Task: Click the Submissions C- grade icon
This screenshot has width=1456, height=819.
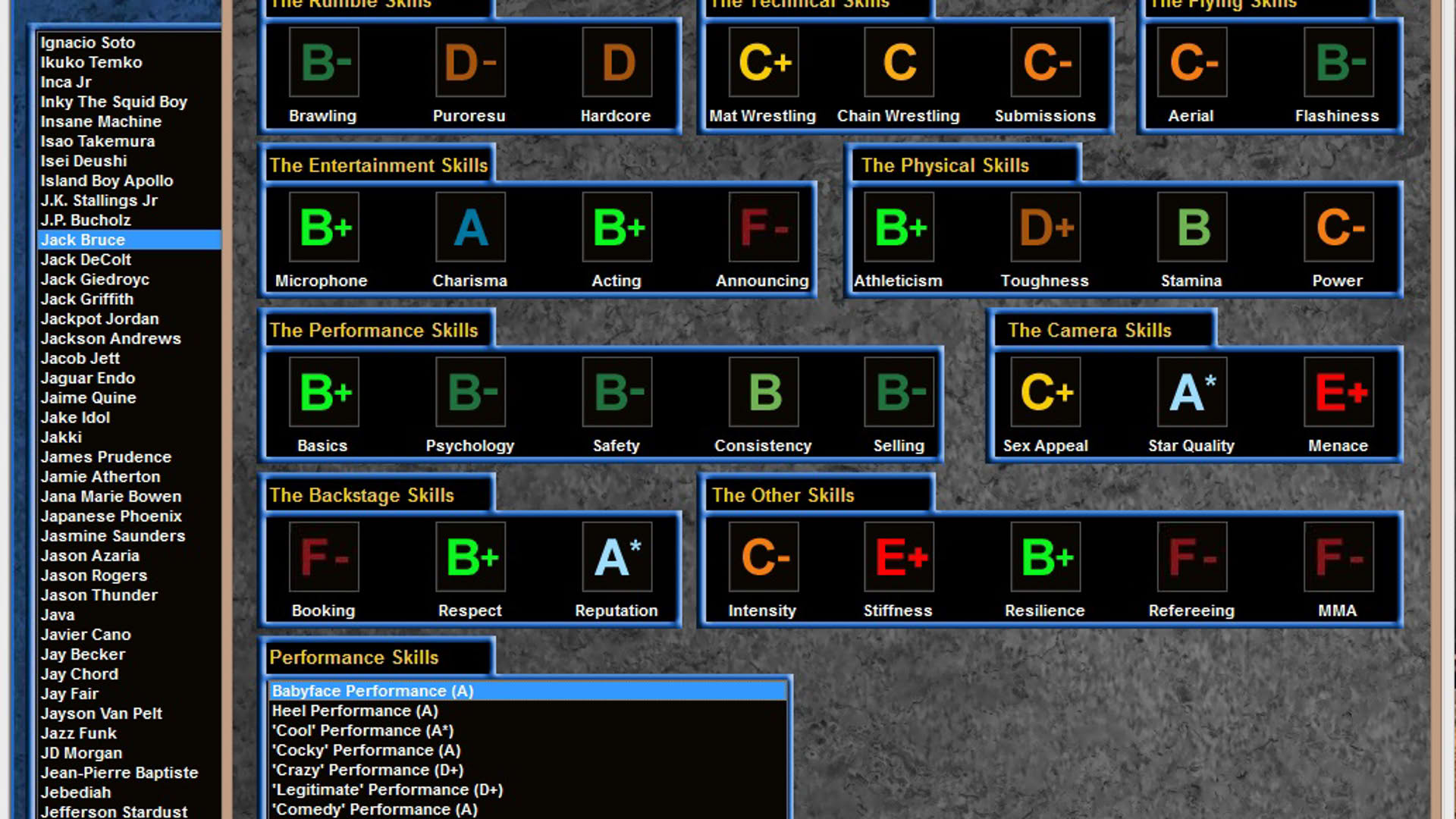Action: (x=1046, y=62)
